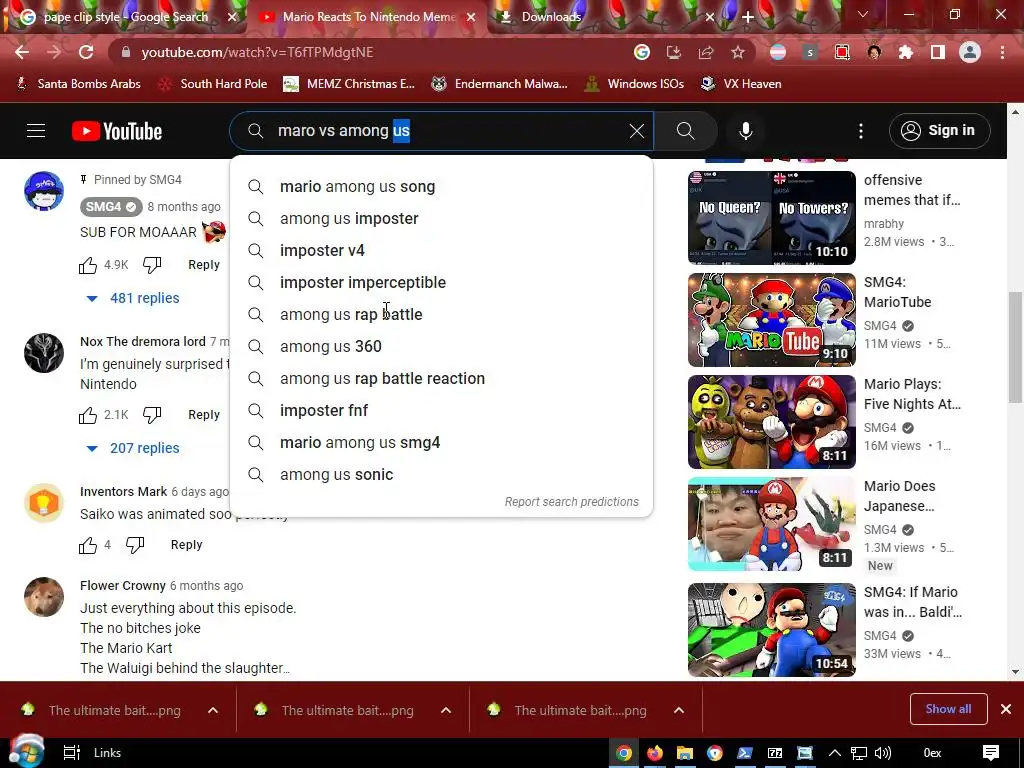The height and width of the screenshot is (768, 1024).
Task: Toggle Chrome side panel
Action: [x=938, y=52]
